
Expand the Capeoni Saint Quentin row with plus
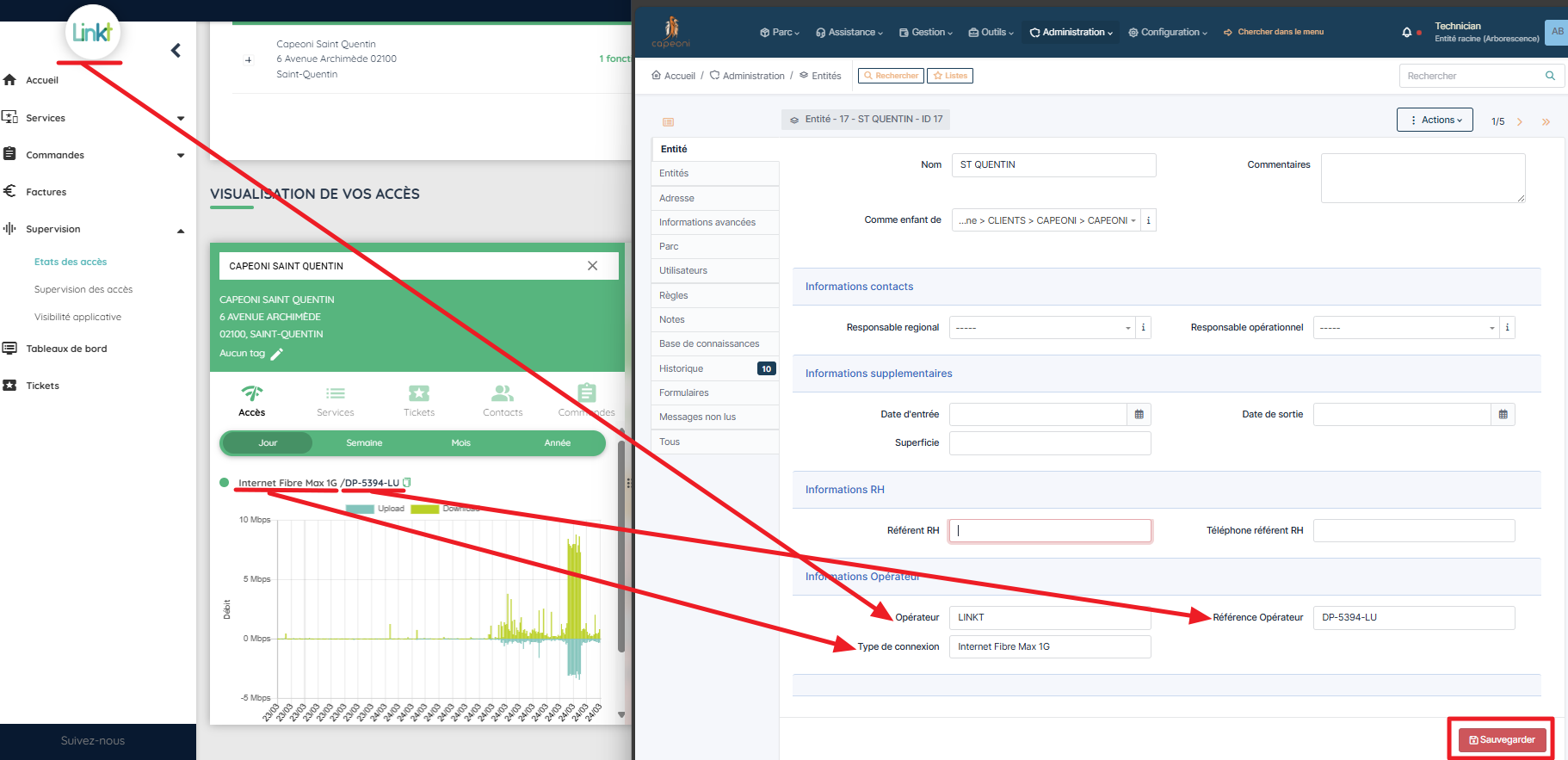[x=249, y=60]
